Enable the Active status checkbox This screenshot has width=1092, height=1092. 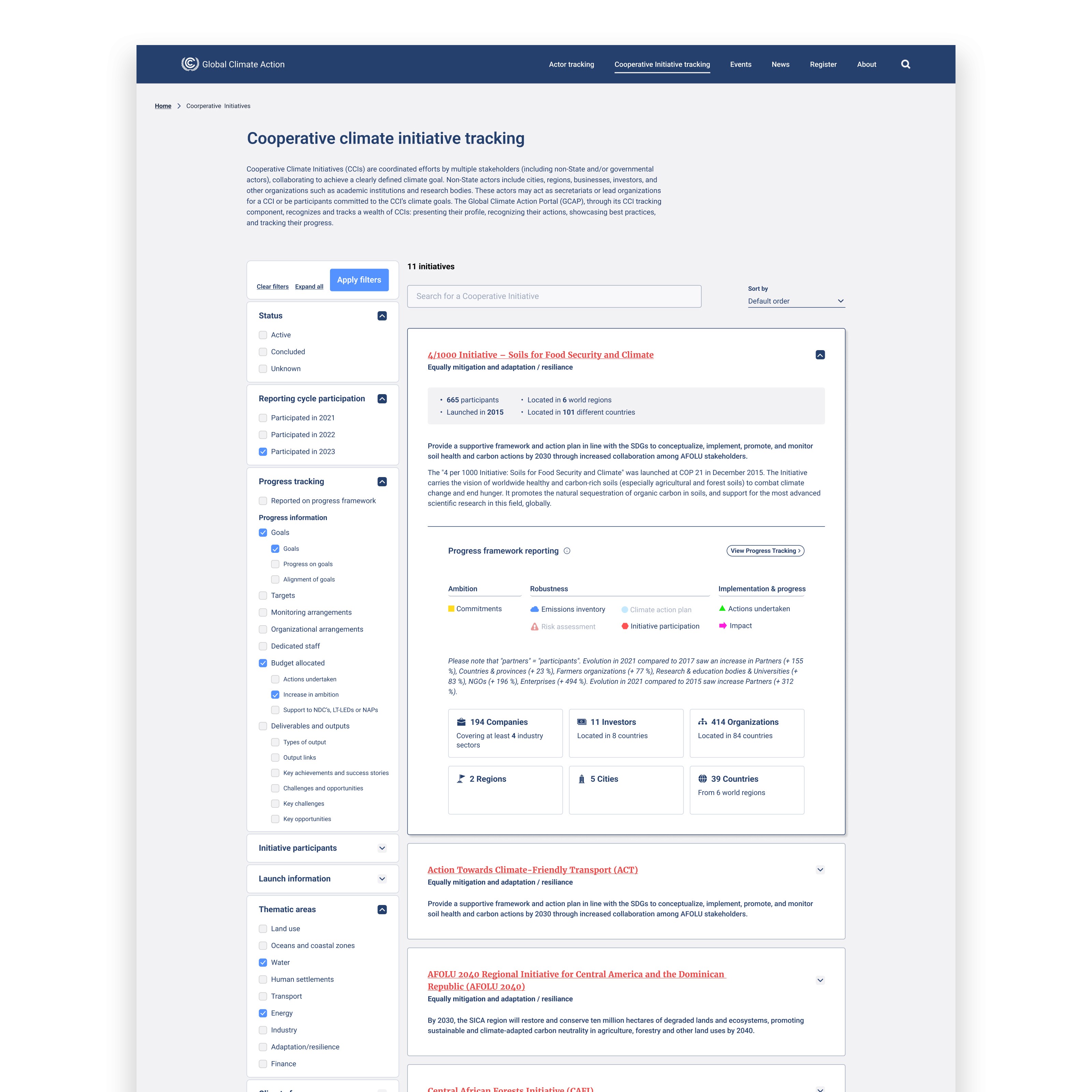(x=263, y=335)
